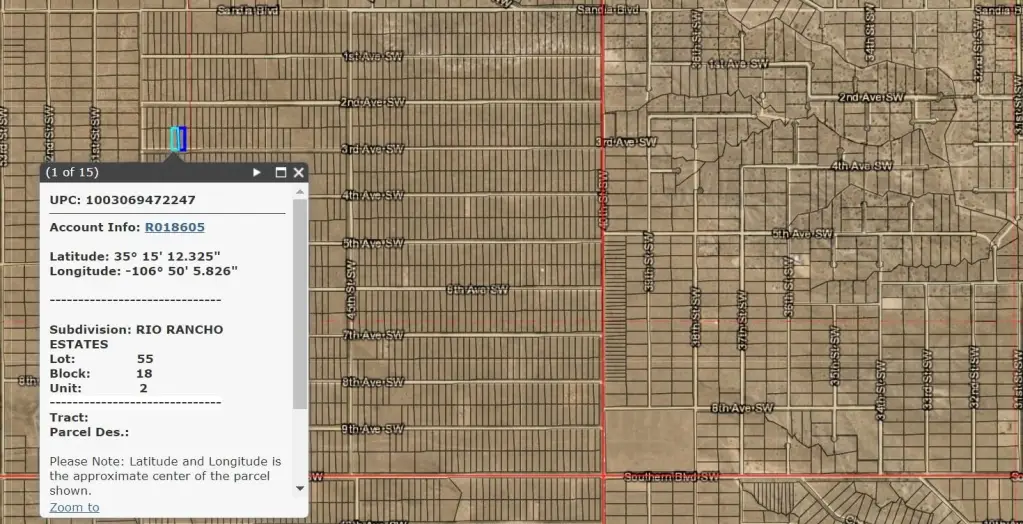The height and width of the screenshot is (524, 1023).
Task: Click the 40th St SW label on red line
Action: point(603,198)
